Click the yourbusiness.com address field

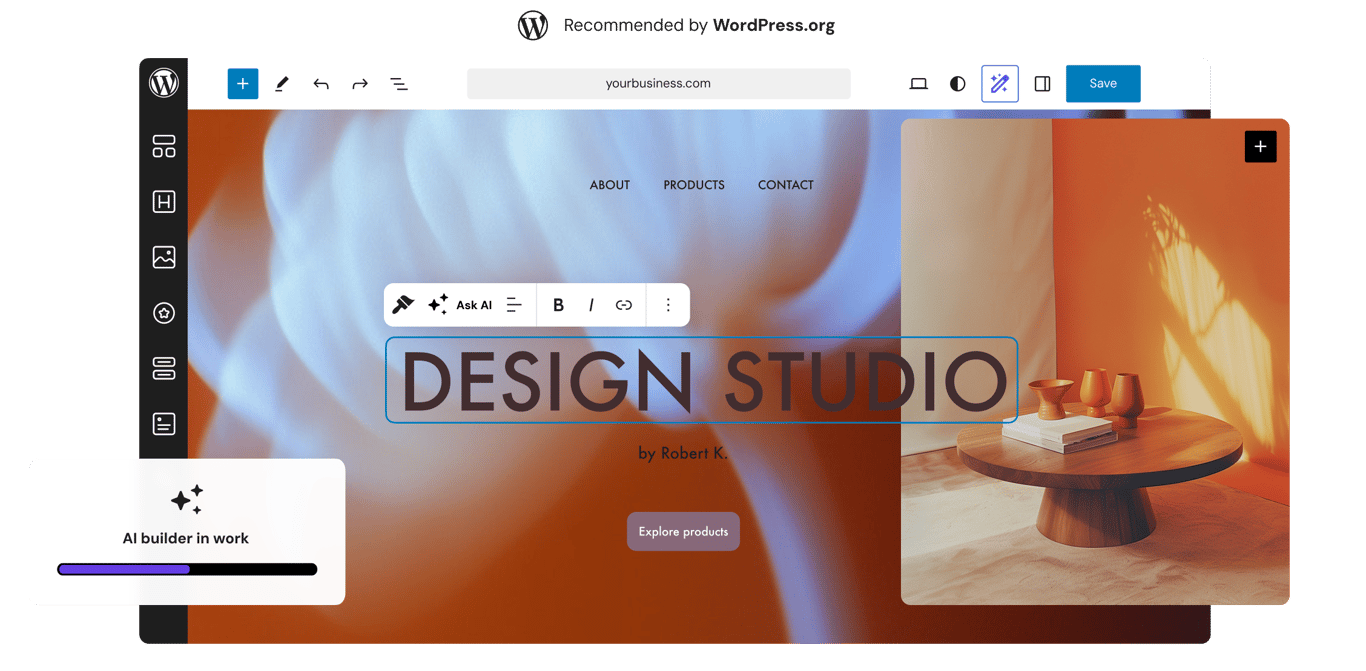point(659,83)
